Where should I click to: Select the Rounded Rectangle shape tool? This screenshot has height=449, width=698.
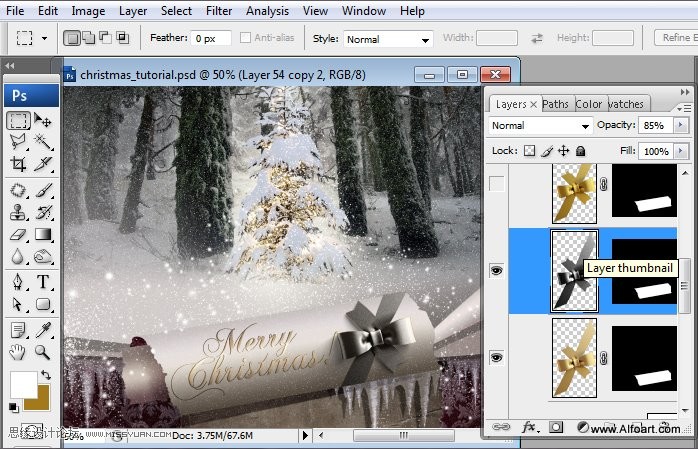tap(43, 304)
